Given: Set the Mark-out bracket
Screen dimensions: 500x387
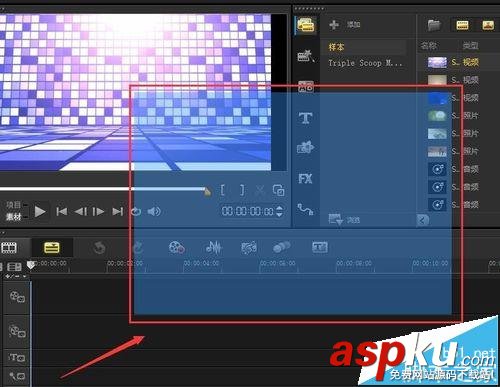Looking at the screenshot, I should (x=242, y=190).
